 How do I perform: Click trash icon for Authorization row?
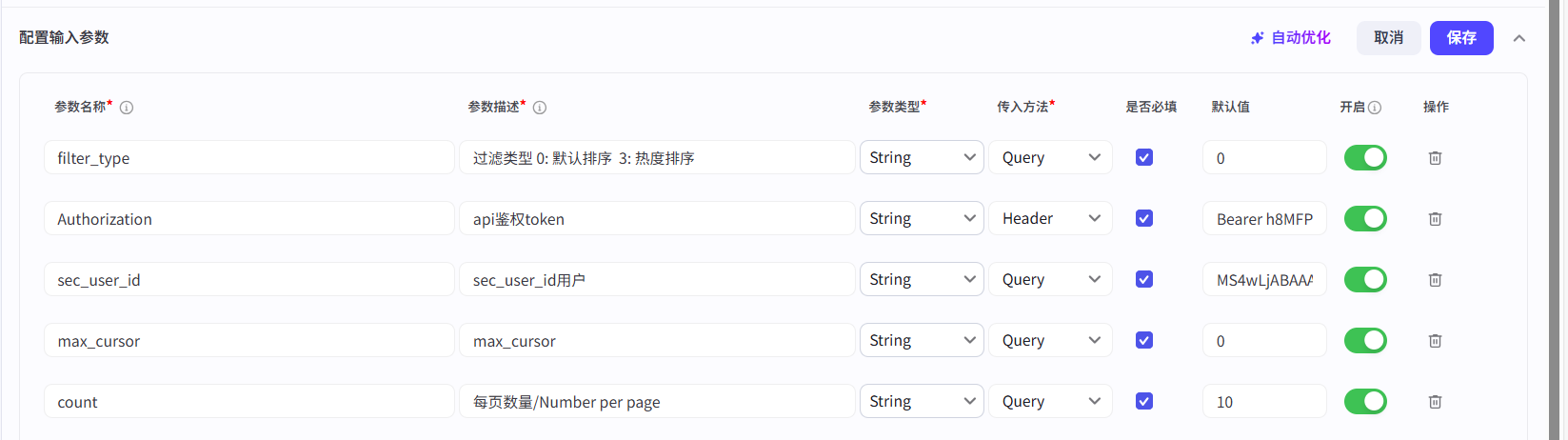click(1435, 219)
